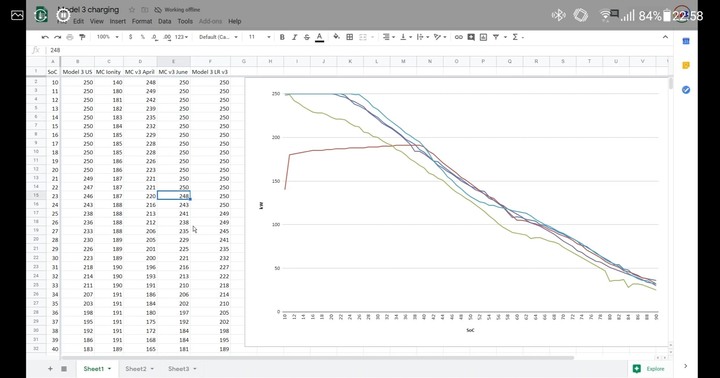The width and height of the screenshot is (720, 378).
Task: Decrease decimal places
Action: 155,37
